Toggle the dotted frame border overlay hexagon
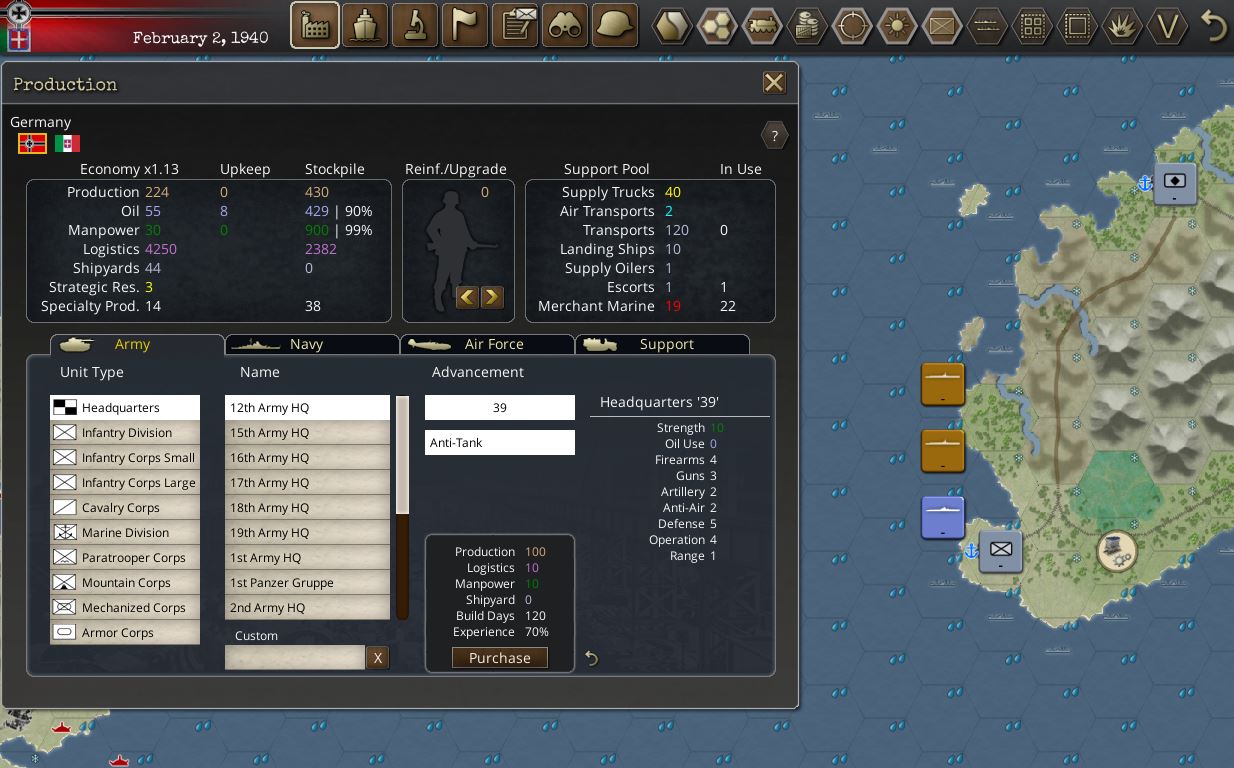The width and height of the screenshot is (1234, 768). pyautogui.click(x=1077, y=25)
